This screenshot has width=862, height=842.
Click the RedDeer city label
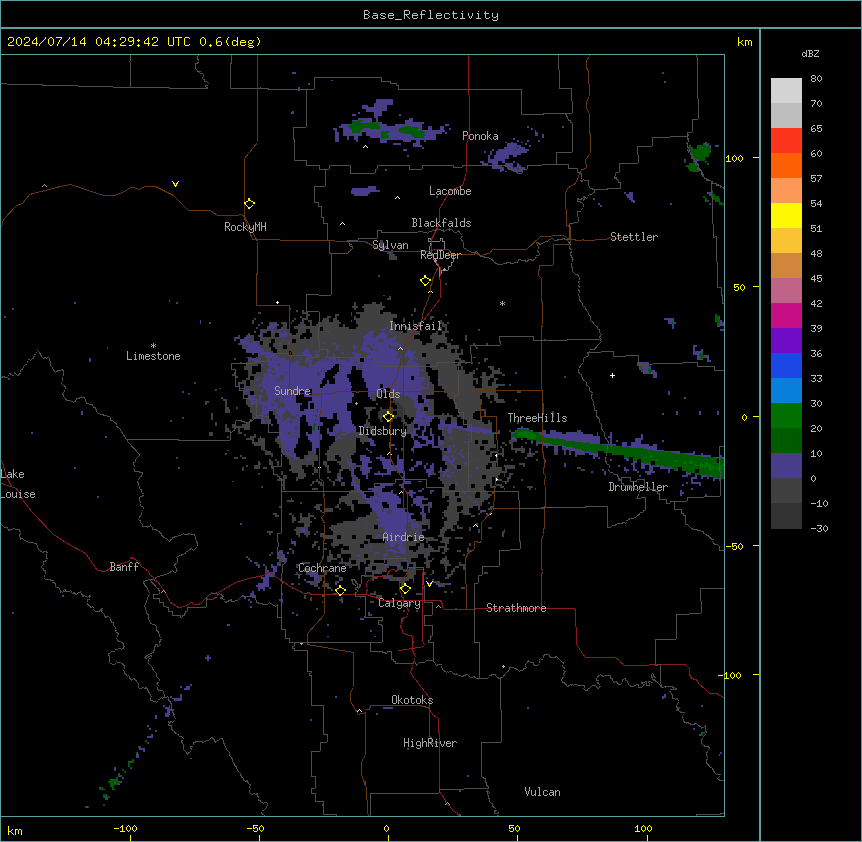coord(440,255)
